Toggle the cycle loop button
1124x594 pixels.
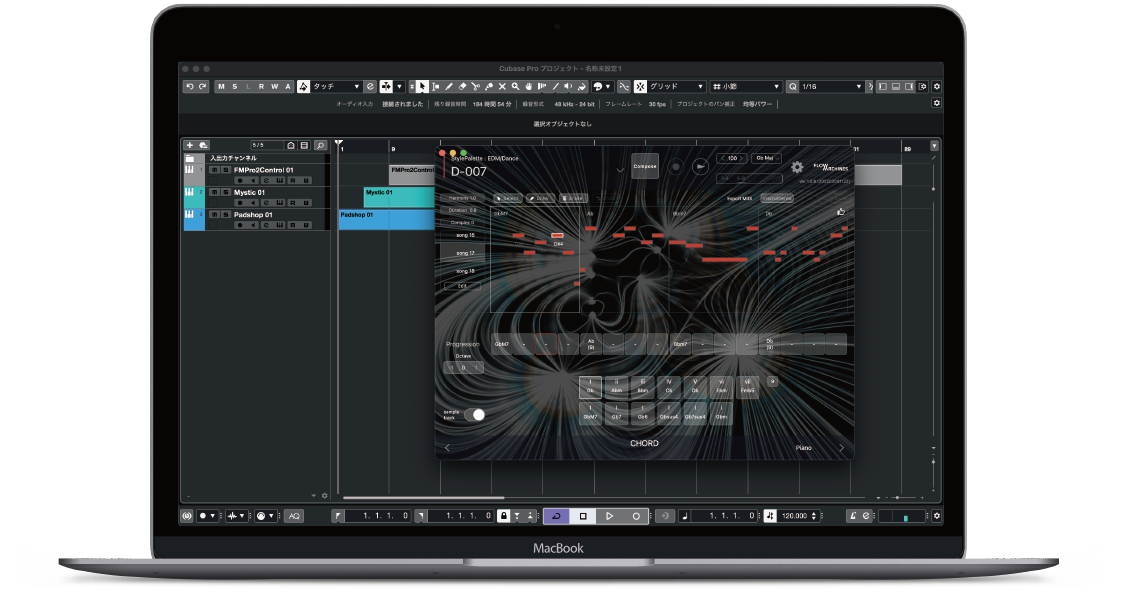pyautogui.click(x=556, y=516)
